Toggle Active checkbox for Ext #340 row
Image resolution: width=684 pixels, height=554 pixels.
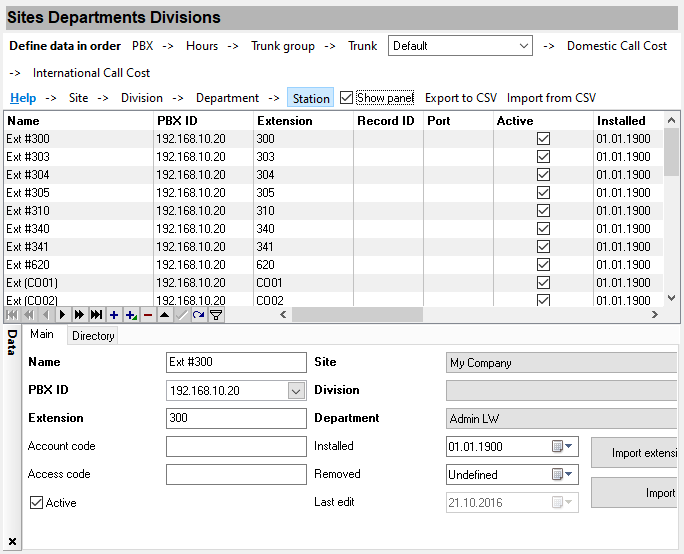point(543,229)
